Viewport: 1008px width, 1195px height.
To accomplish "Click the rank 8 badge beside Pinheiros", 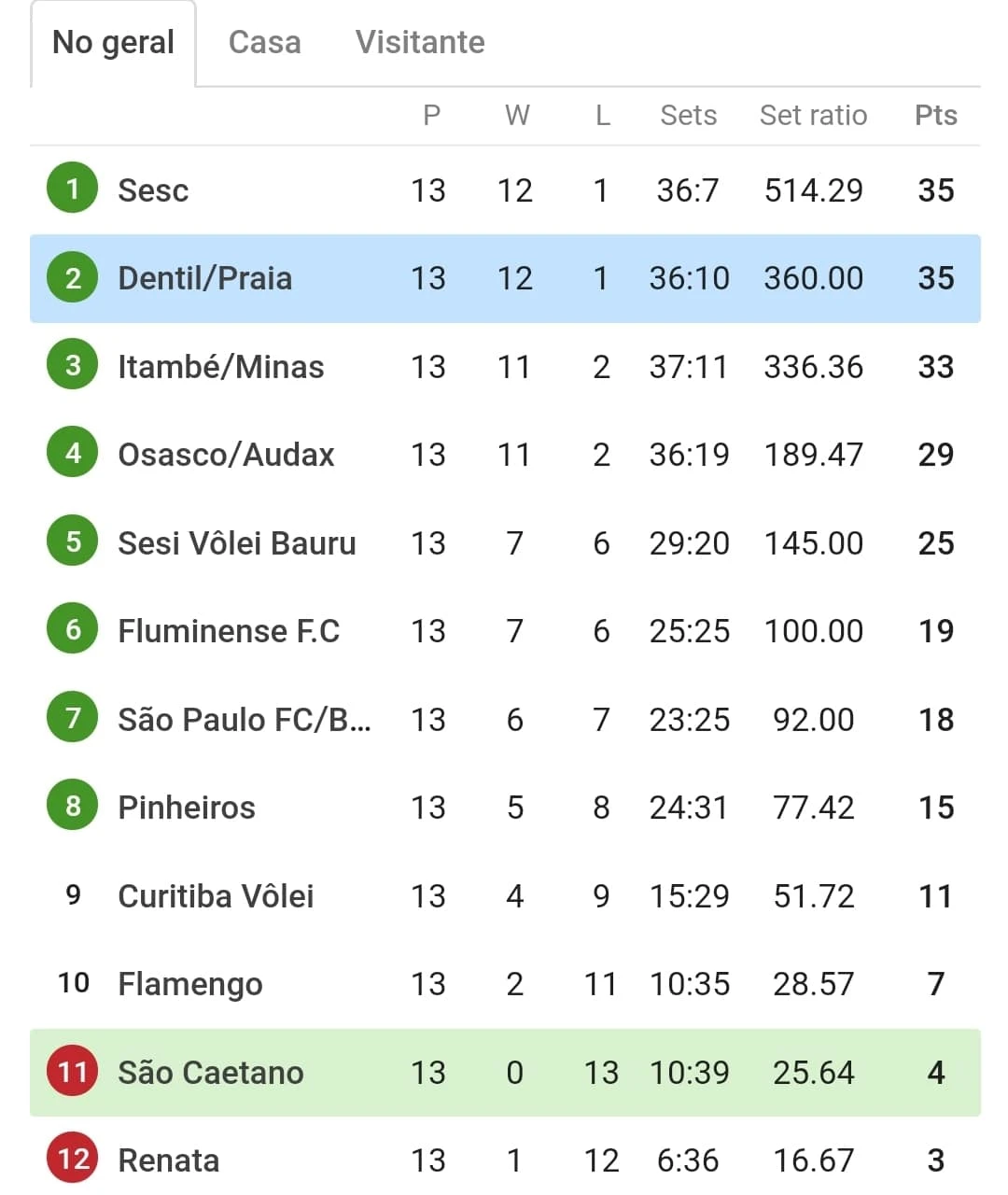I will tap(73, 806).
